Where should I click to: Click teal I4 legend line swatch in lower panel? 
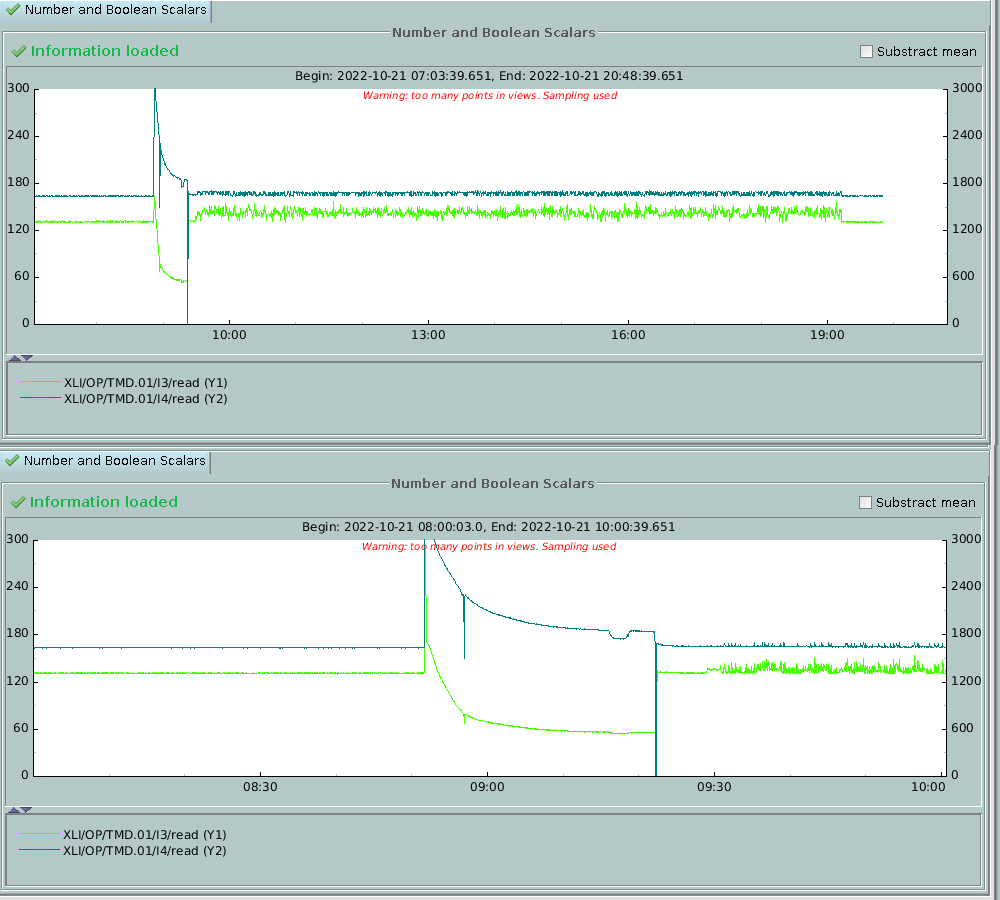pyautogui.click(x=40, y=850)
